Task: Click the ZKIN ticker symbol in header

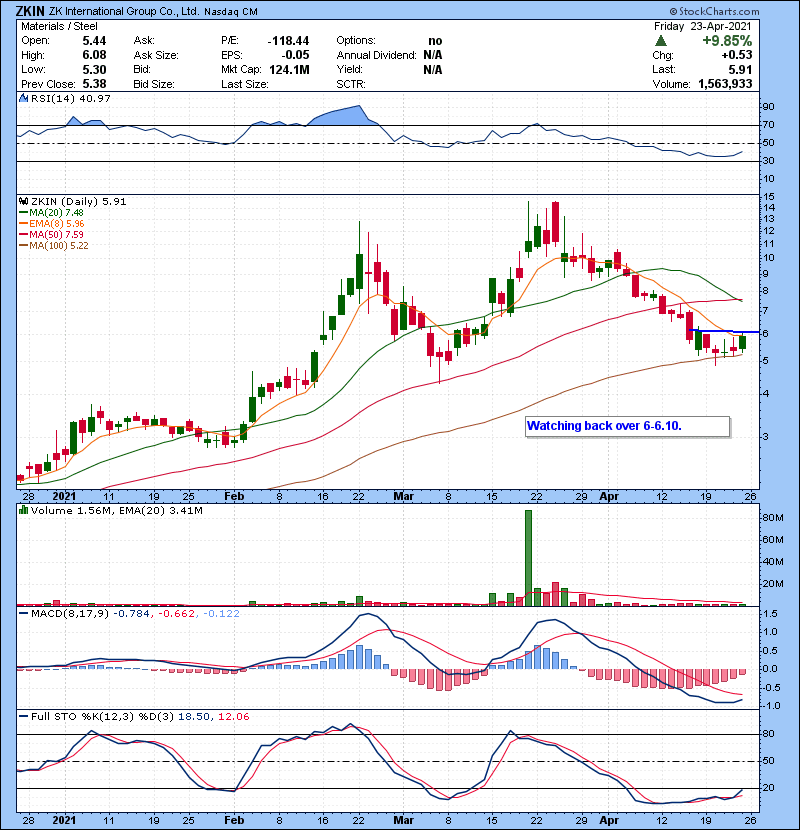Action: (30, 11)
